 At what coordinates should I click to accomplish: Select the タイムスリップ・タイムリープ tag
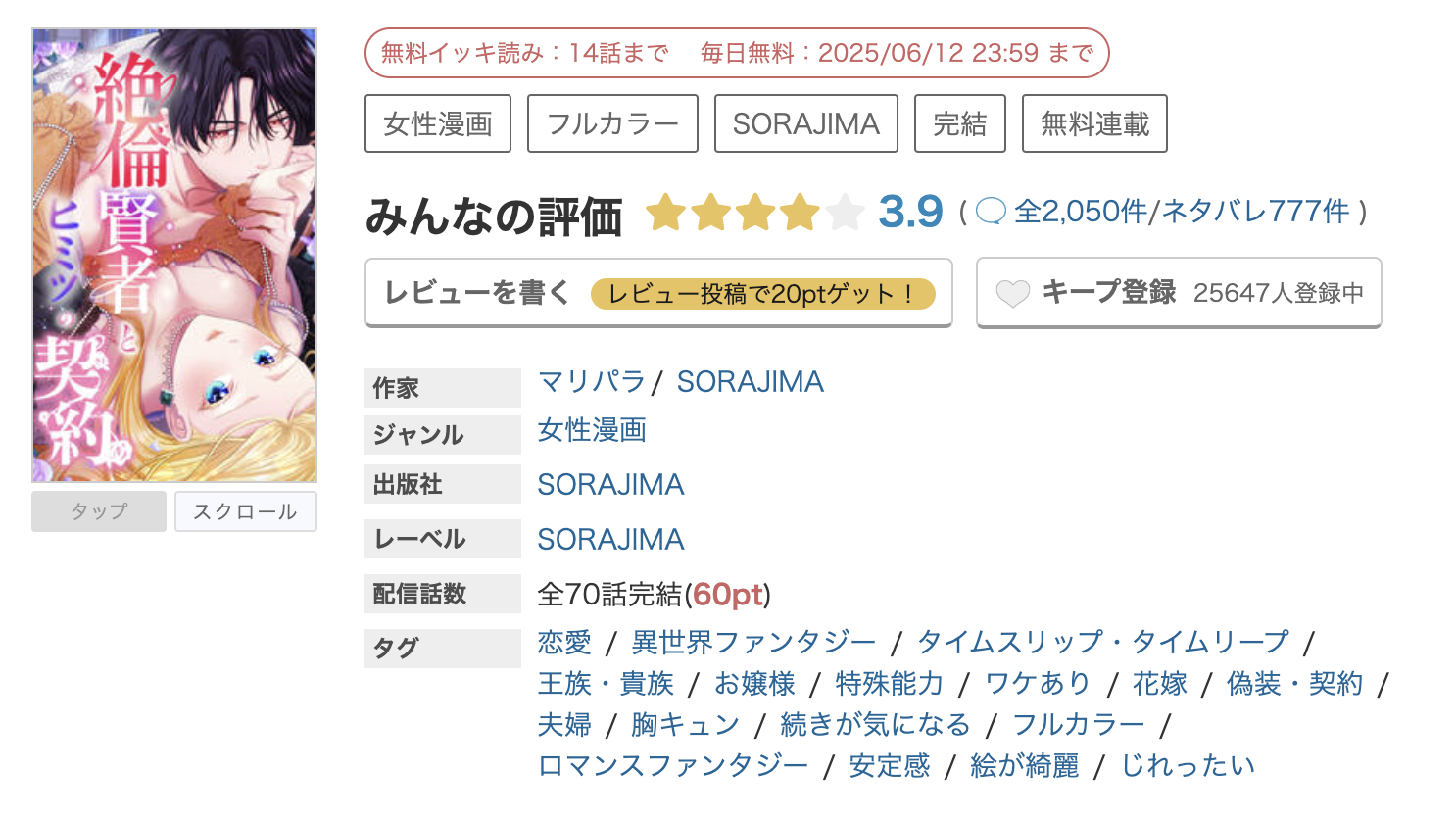(1101, 642)
